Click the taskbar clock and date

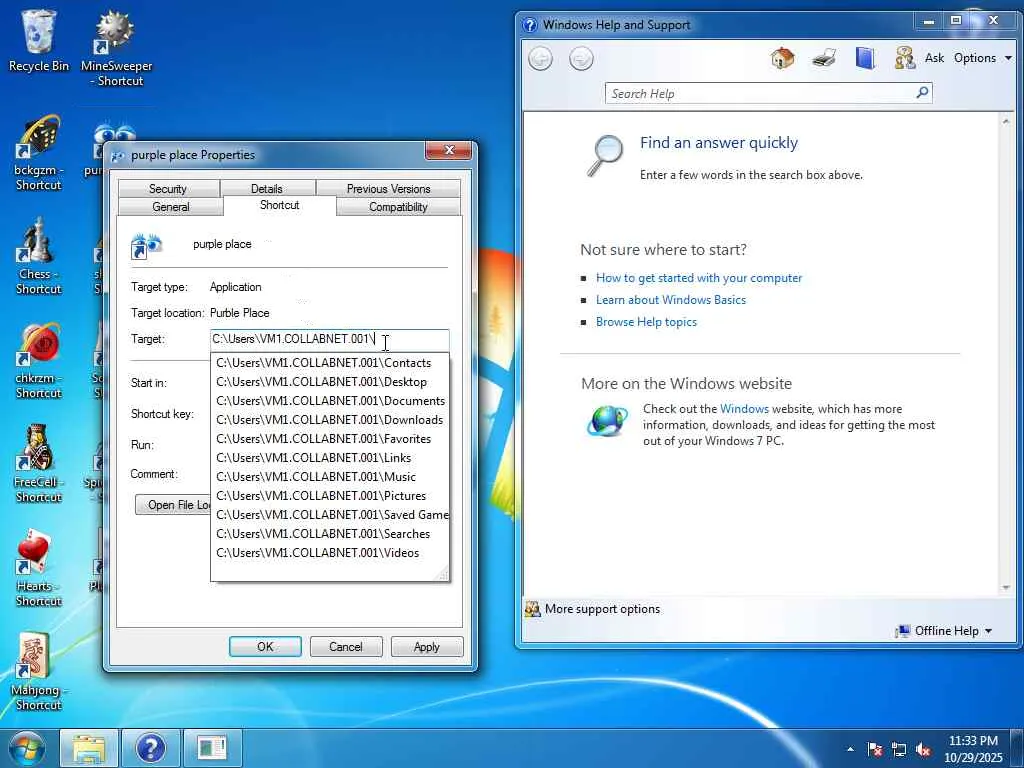pos(973,749)
